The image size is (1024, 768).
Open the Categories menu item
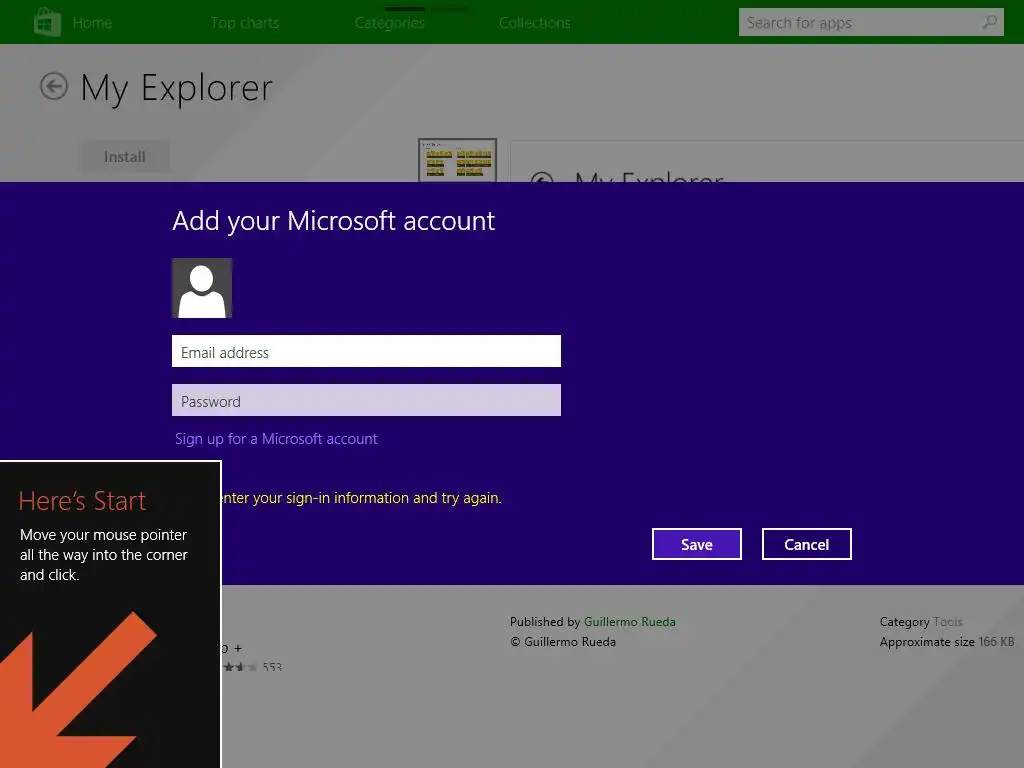tap(390, 23)
